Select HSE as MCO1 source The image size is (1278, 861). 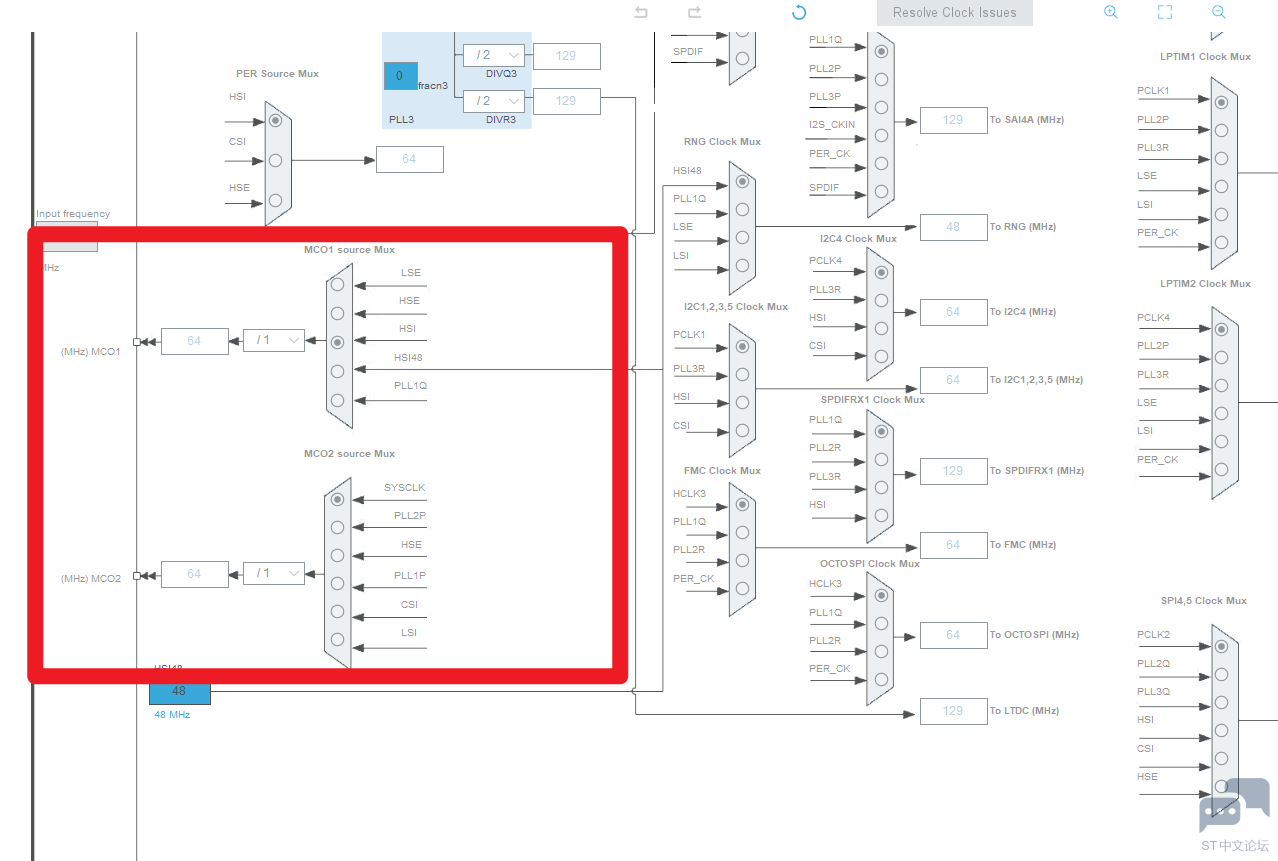(337, 313)
